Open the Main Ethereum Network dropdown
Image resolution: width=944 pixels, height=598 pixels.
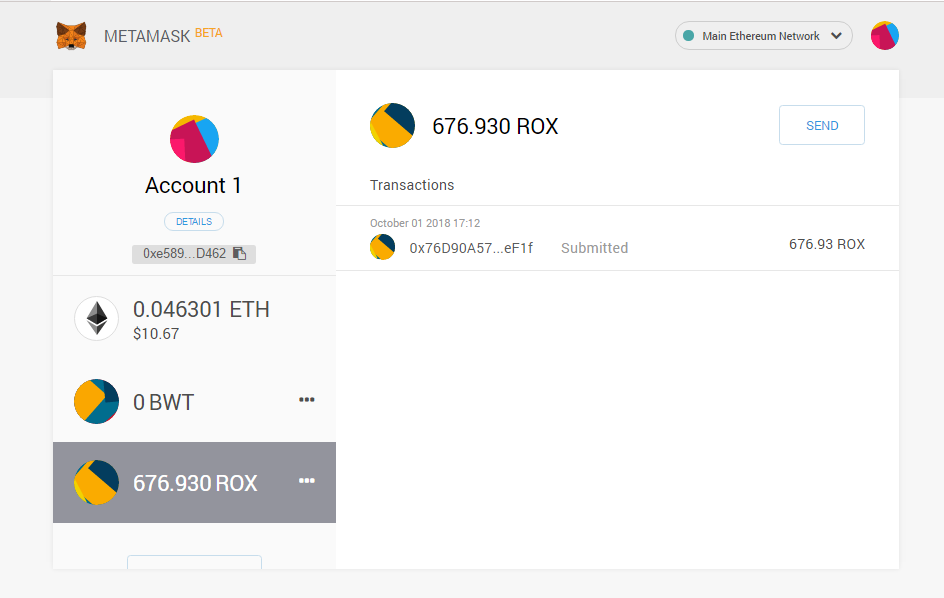click(763, 36)
